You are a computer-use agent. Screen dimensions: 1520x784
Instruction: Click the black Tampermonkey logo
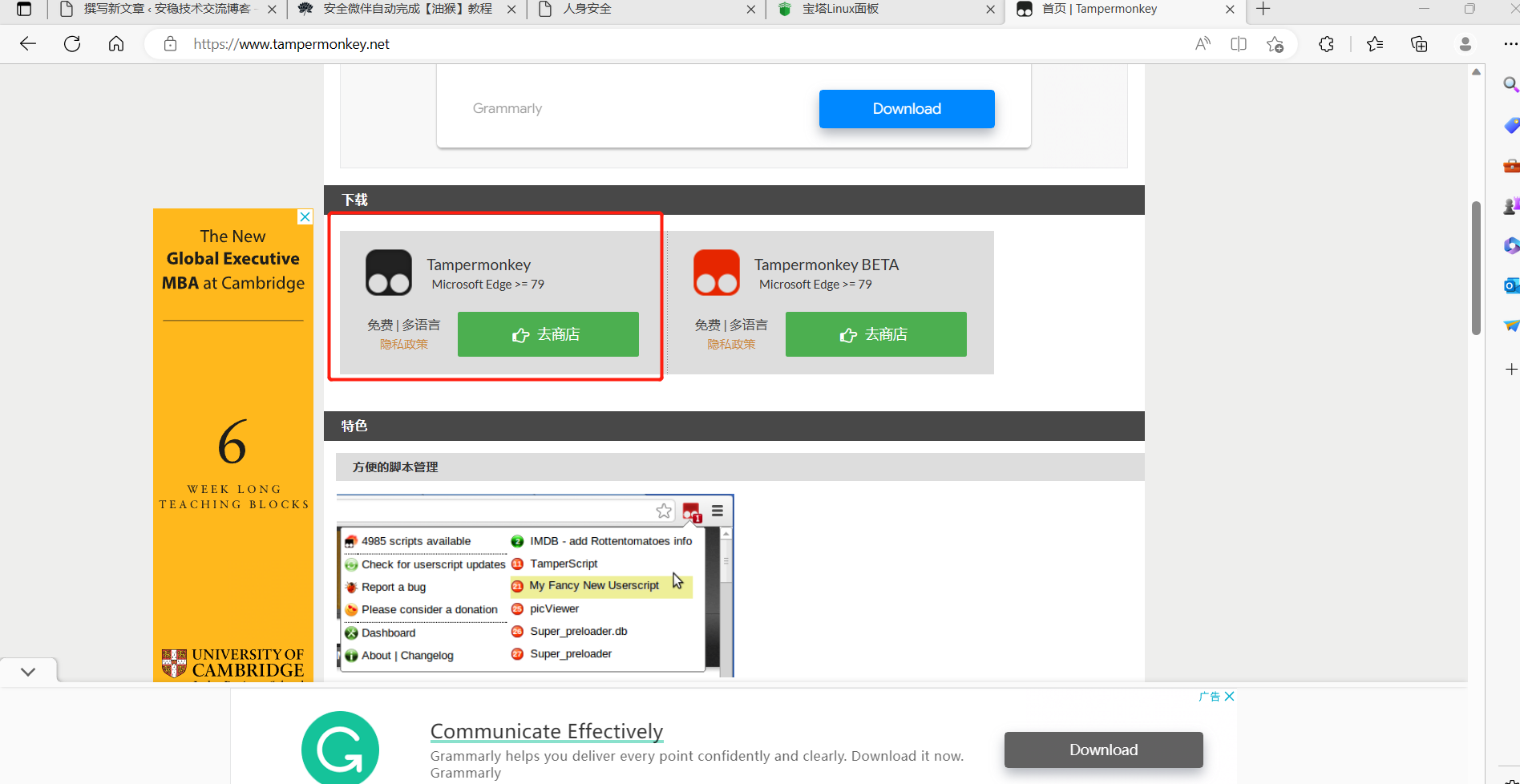pos(389,273)
